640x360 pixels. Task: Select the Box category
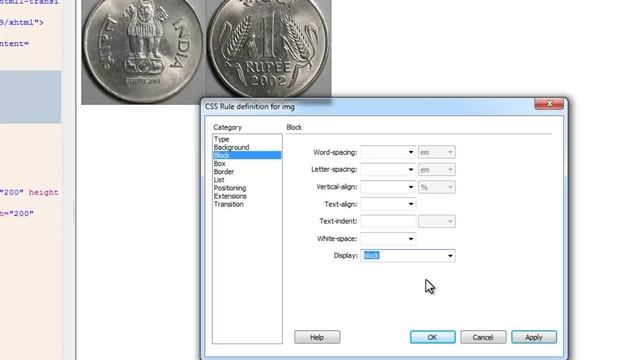[220, 164]
